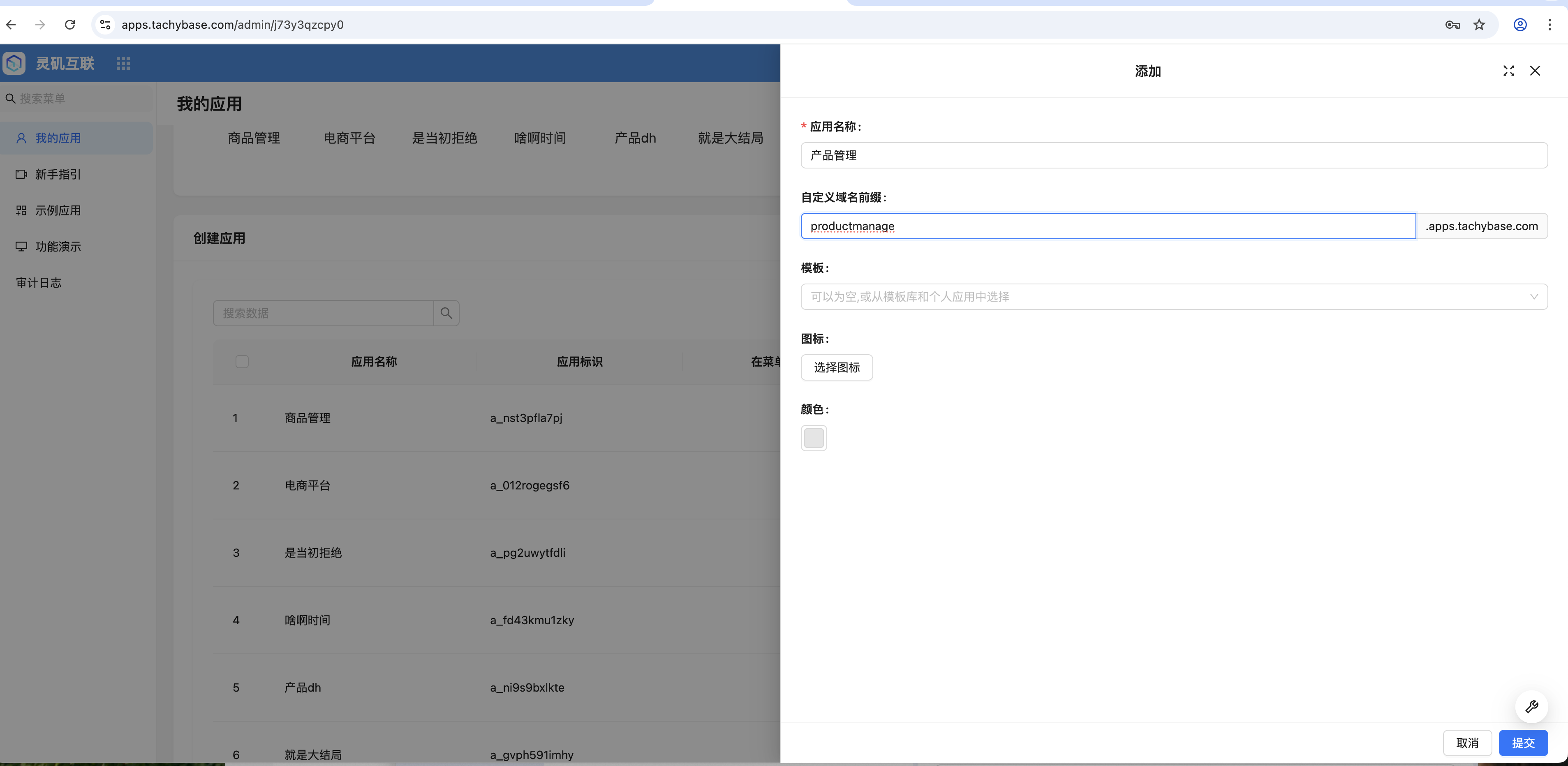Open site information control in address bar
This screenshot has width=1568, height=766.
point(105,25)
